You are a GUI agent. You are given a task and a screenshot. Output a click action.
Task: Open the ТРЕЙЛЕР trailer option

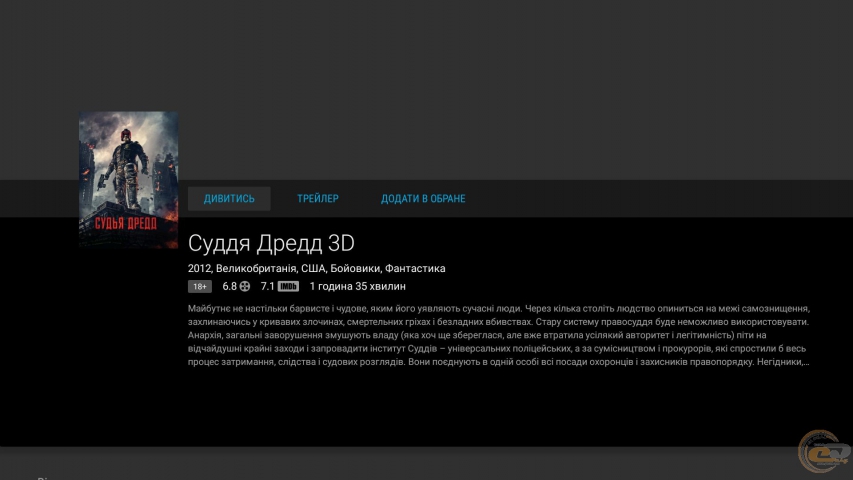coord(317,199)
